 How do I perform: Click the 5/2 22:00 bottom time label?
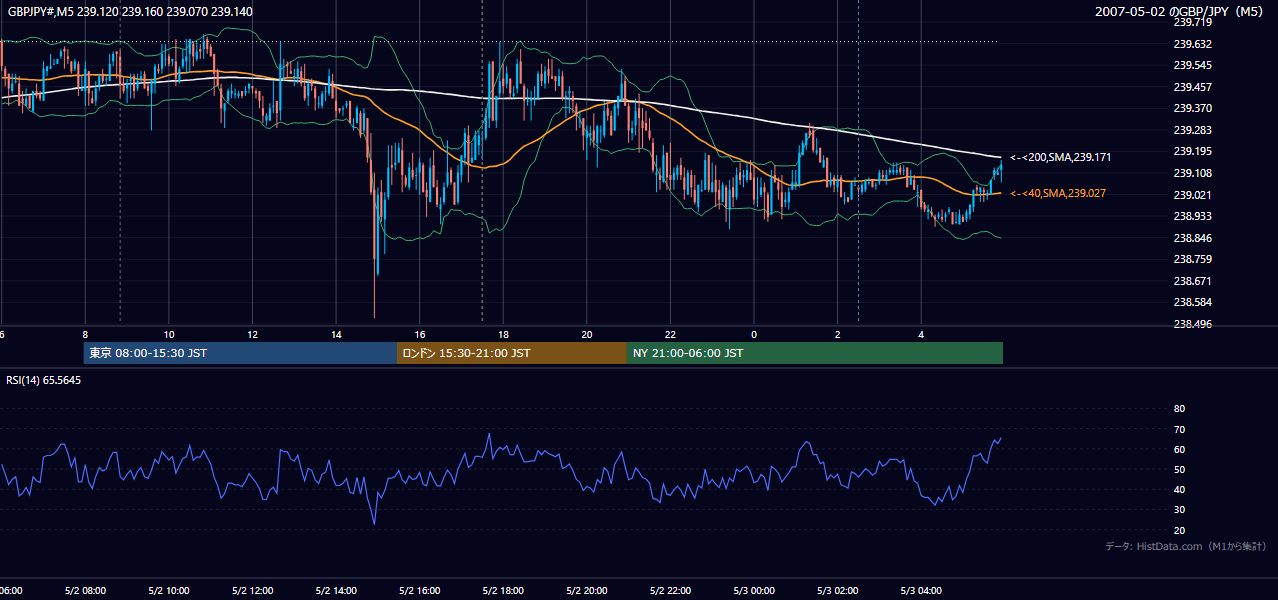(x=671, y=591)
